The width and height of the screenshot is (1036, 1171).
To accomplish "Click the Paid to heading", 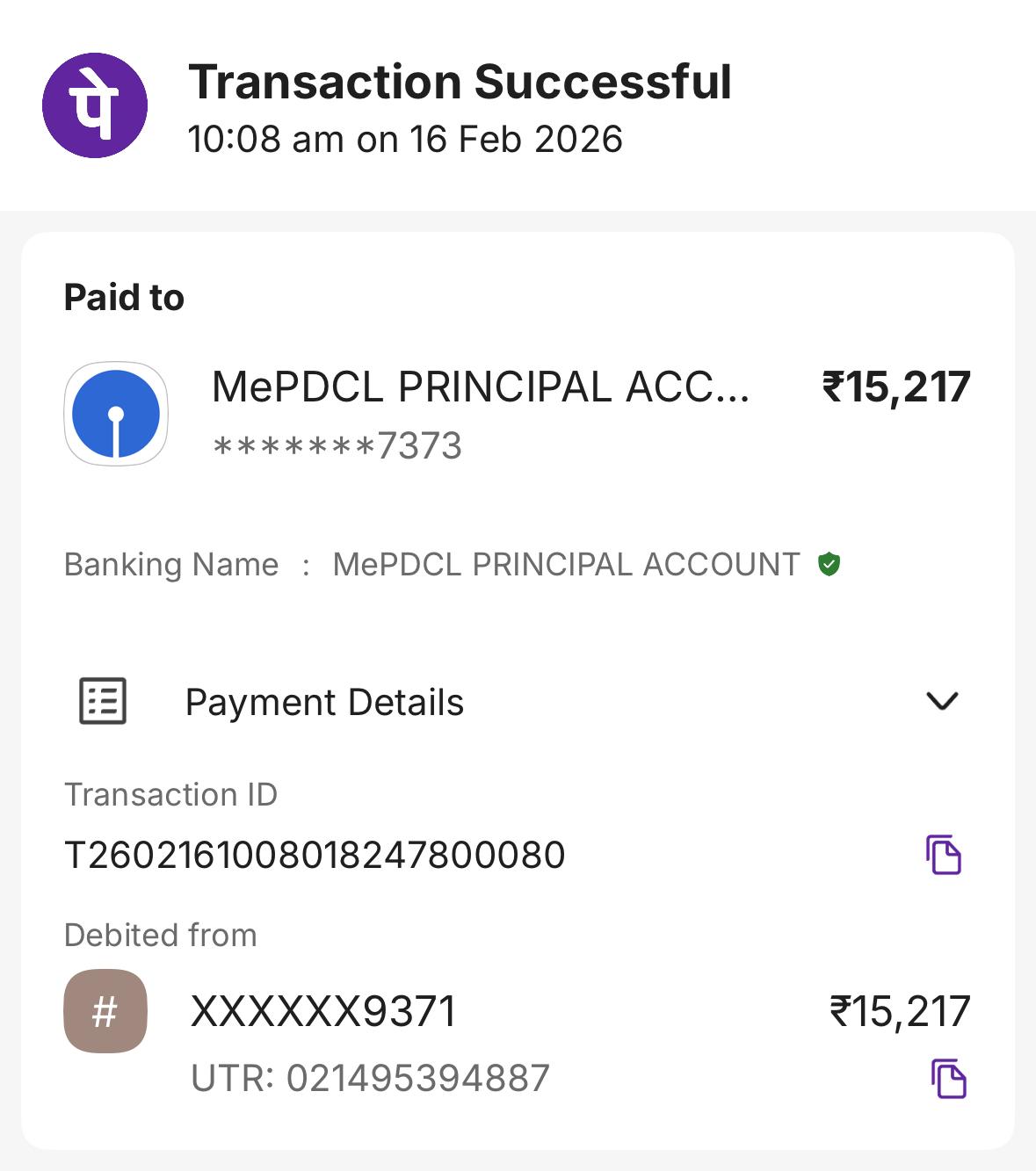I will pos(124,298).
